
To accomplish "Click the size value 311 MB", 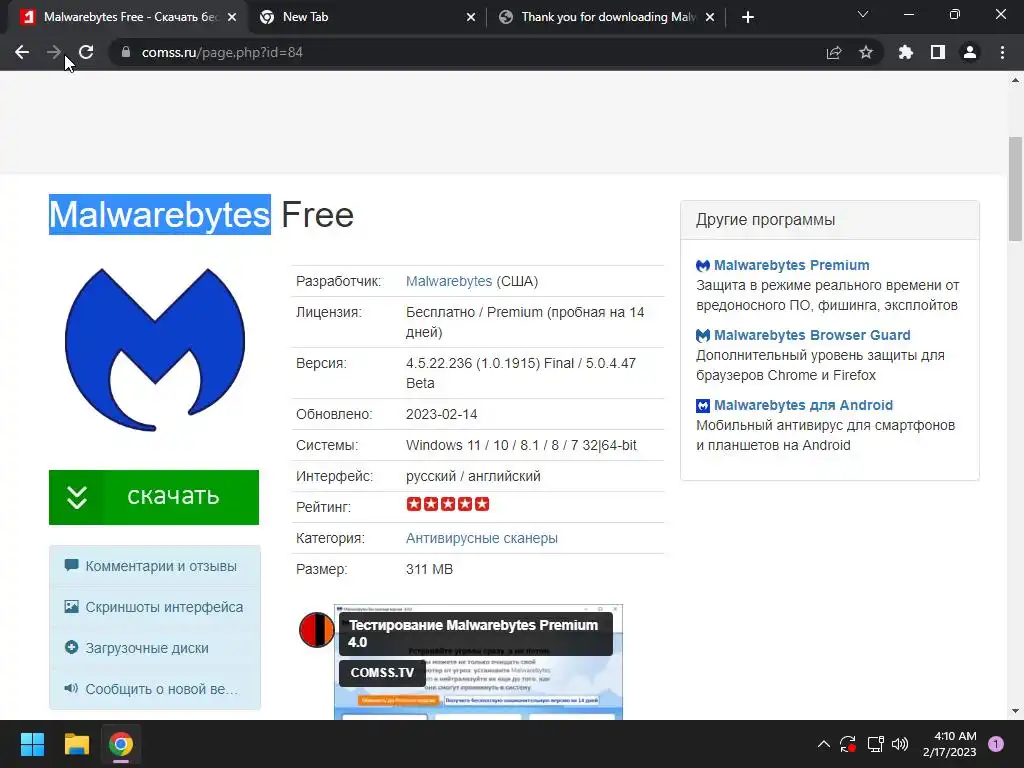I will [429, 569].
